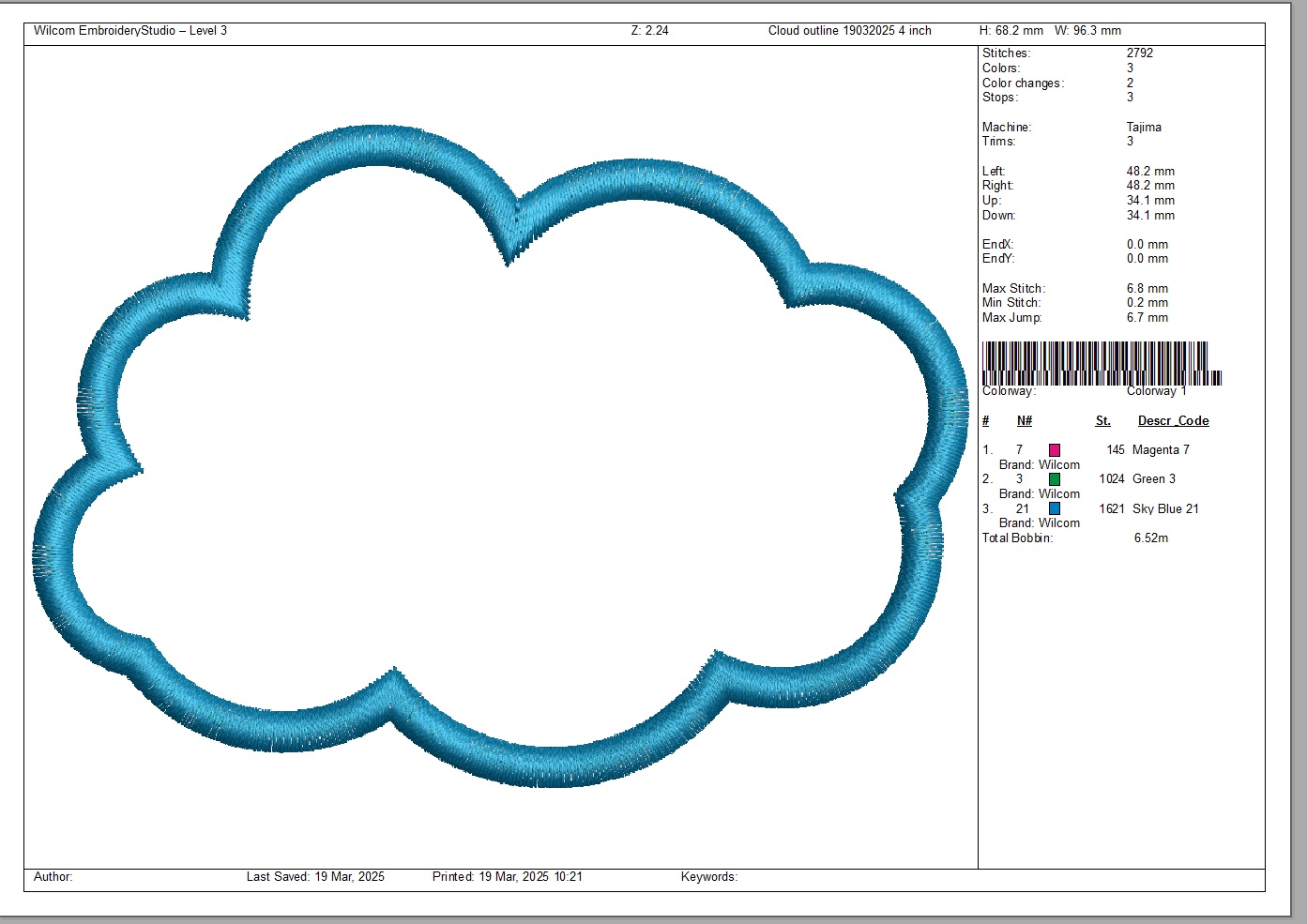
Task: Click the Max Stitch value 6.8 mm
Action: [1147, 289]
